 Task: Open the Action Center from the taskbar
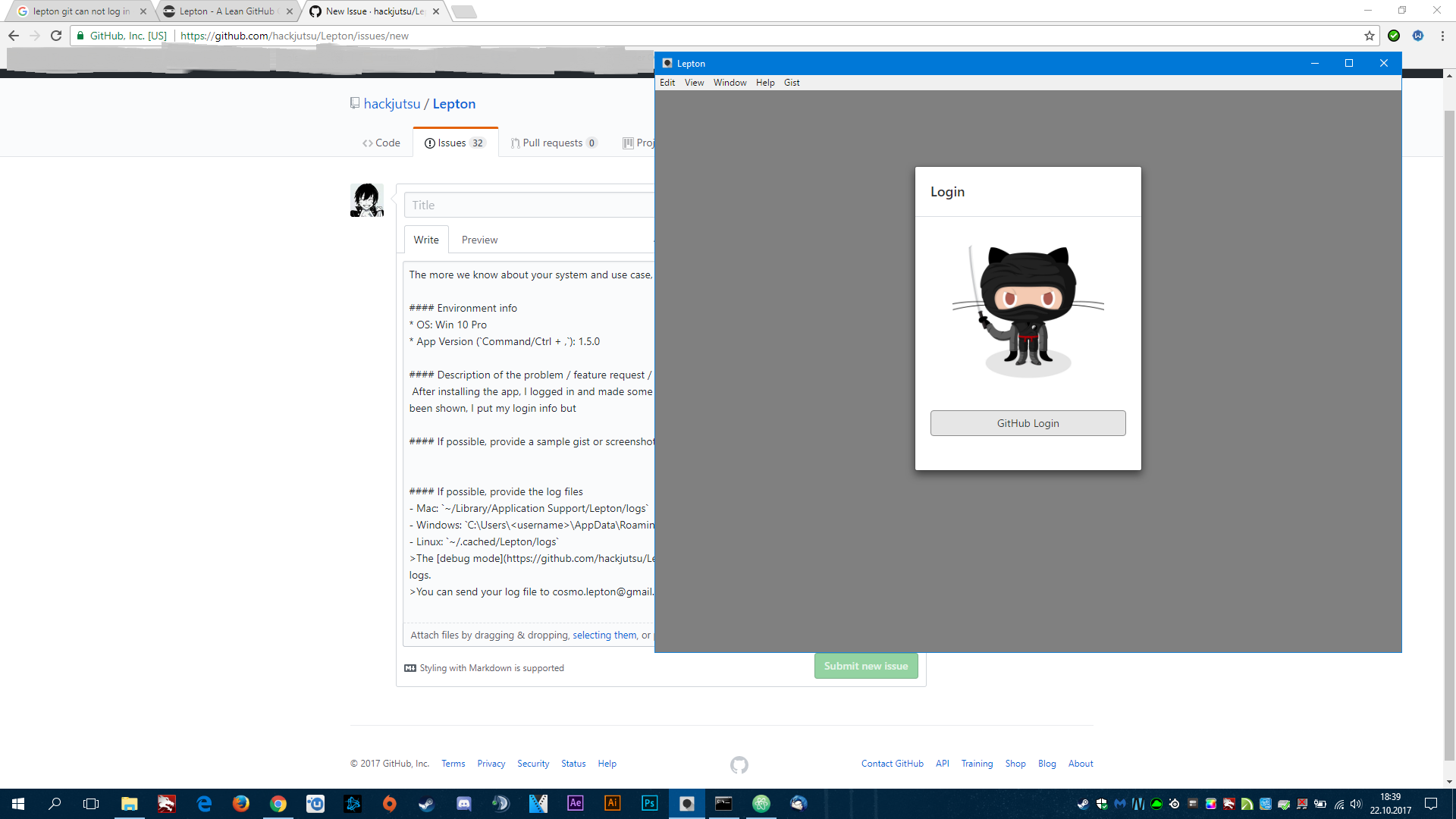(x=1432, y=803)
